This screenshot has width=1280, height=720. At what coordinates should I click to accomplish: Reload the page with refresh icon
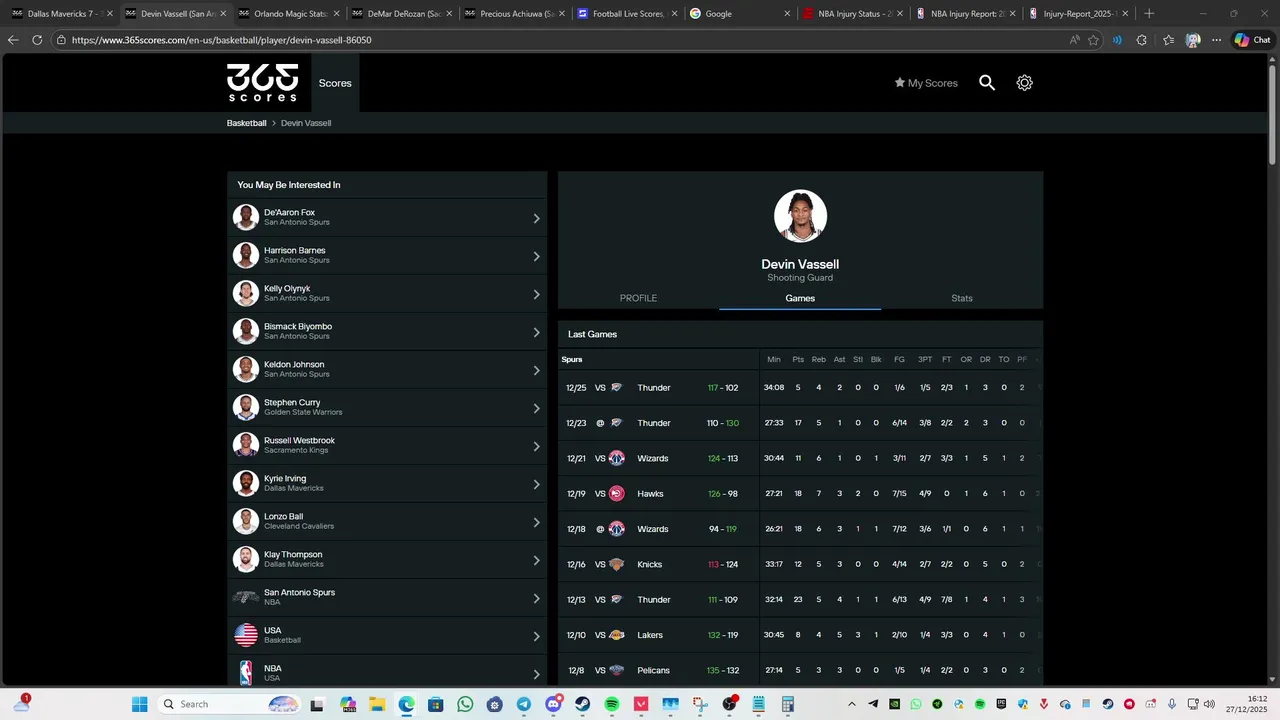point(37,40)
